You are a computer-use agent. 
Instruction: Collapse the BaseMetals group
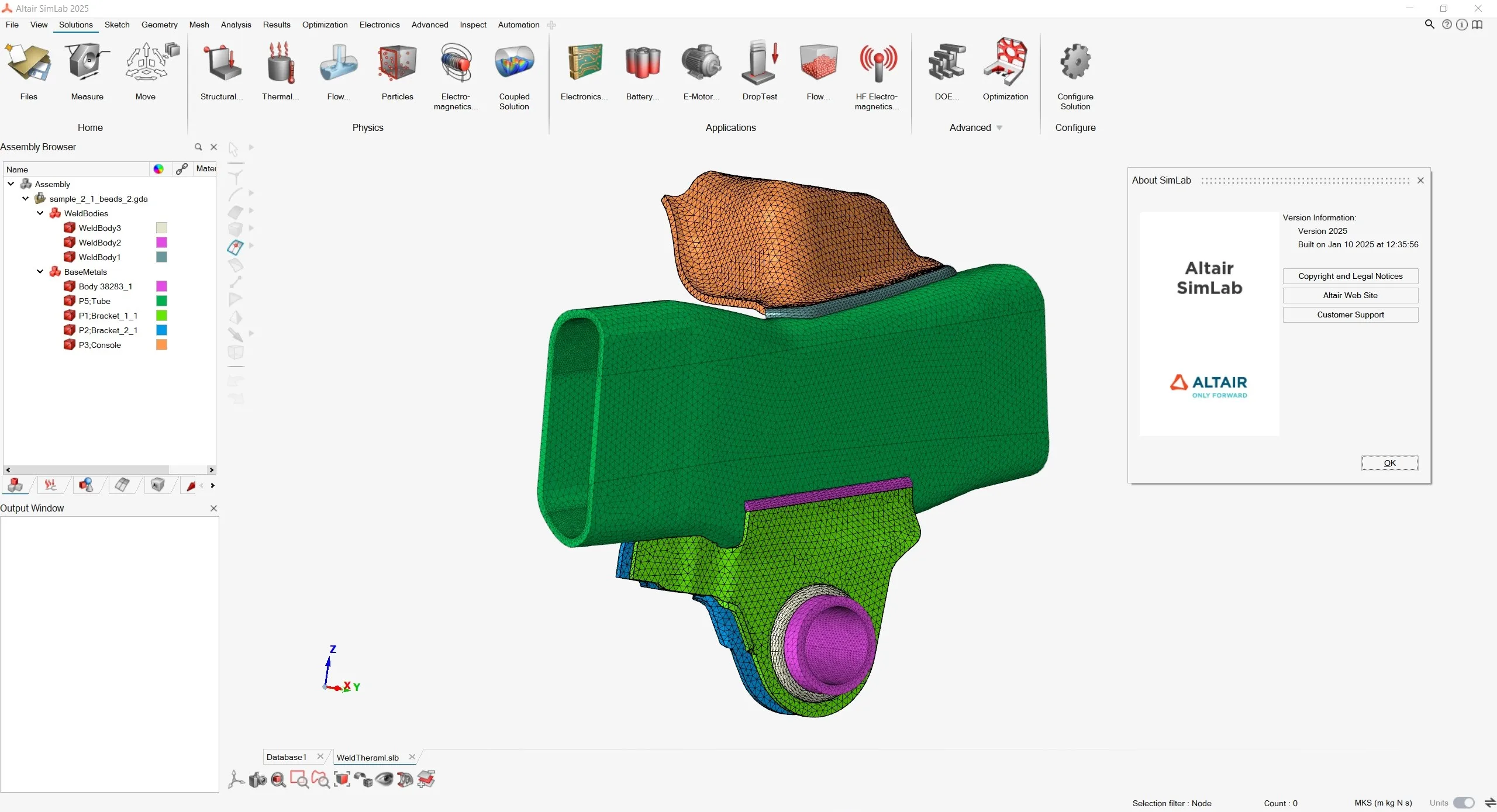tap(40, 272)
